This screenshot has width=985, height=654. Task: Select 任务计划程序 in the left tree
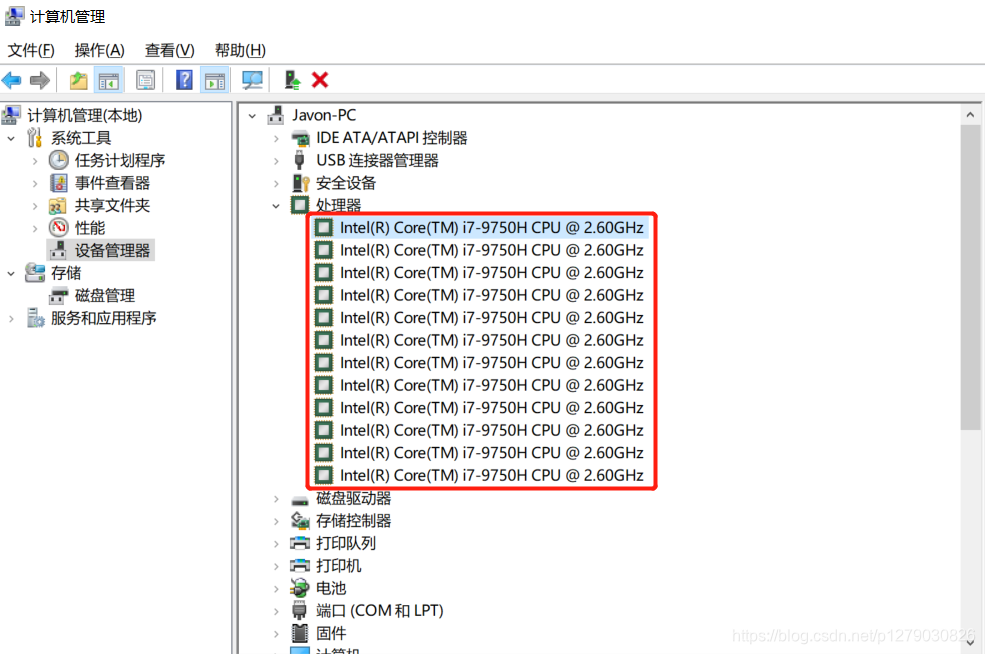[x=119, y=160]
